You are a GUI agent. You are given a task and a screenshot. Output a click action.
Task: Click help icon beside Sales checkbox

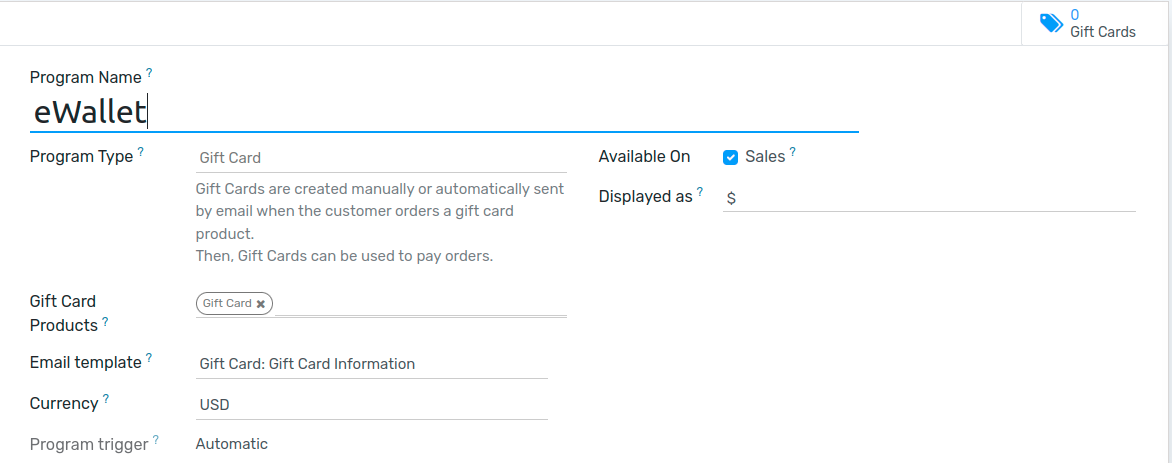[x=793, y=152]
